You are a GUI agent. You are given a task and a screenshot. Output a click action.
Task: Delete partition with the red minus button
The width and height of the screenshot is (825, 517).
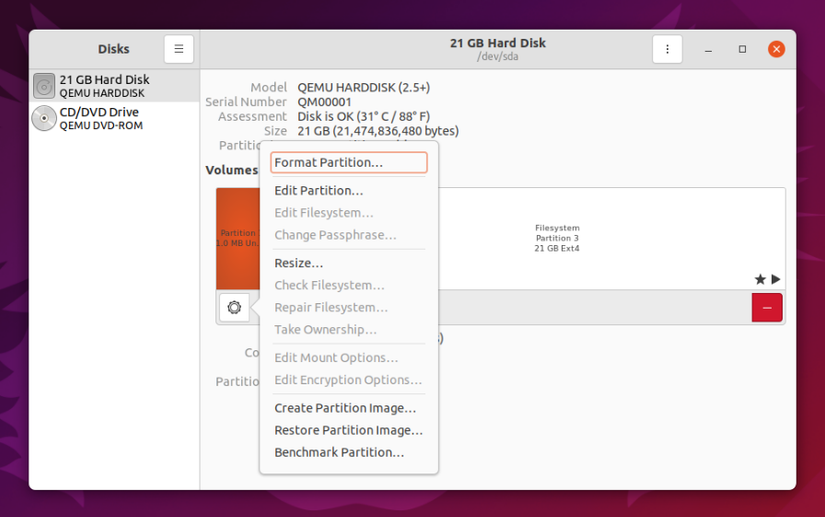pyautogui.click(x=767, y=308)
